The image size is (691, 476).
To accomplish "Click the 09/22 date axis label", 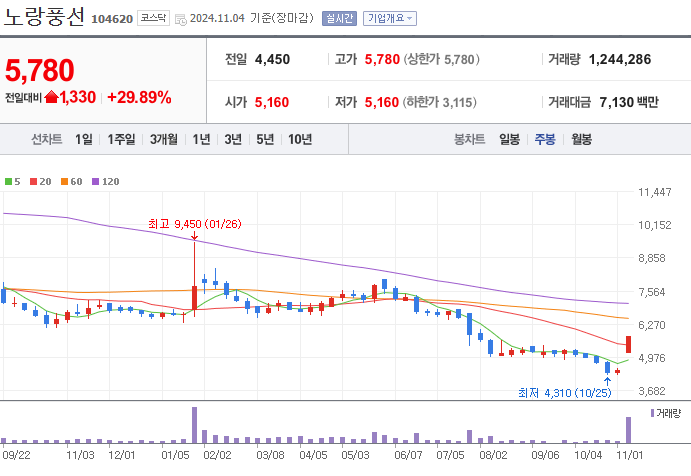I will pos(16,455).
